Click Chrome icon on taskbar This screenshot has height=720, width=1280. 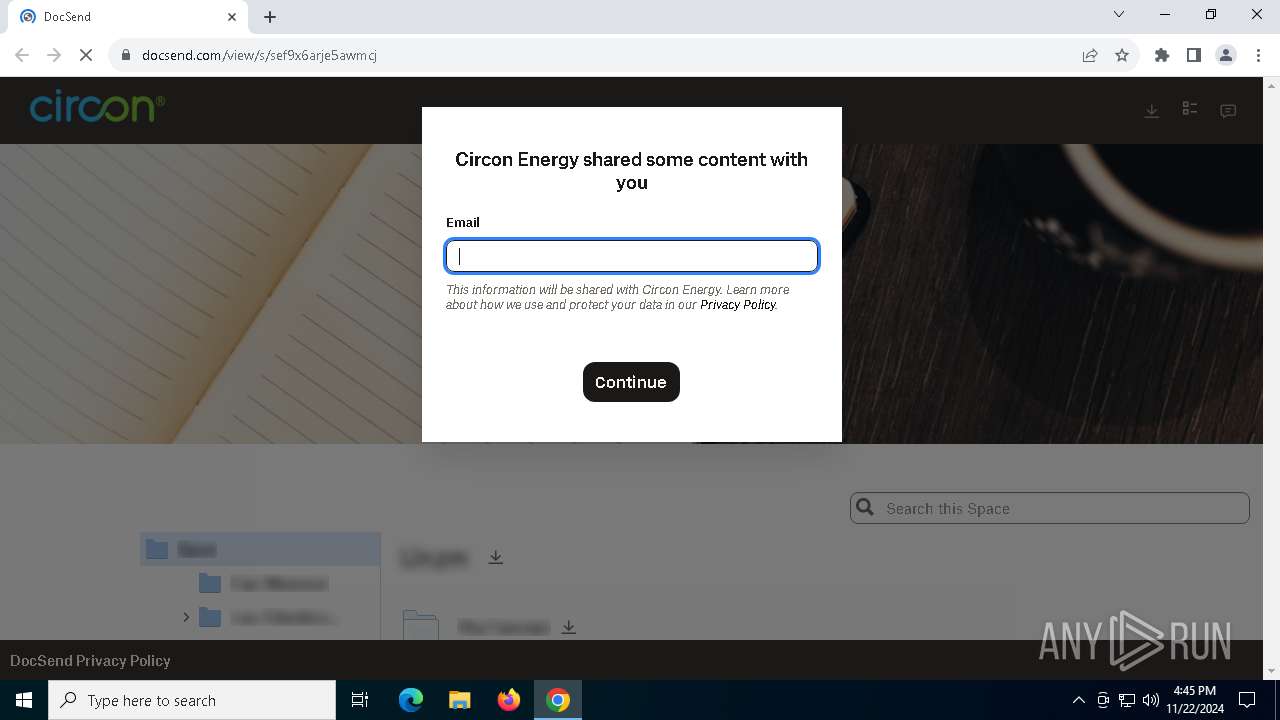coord(558,700)
